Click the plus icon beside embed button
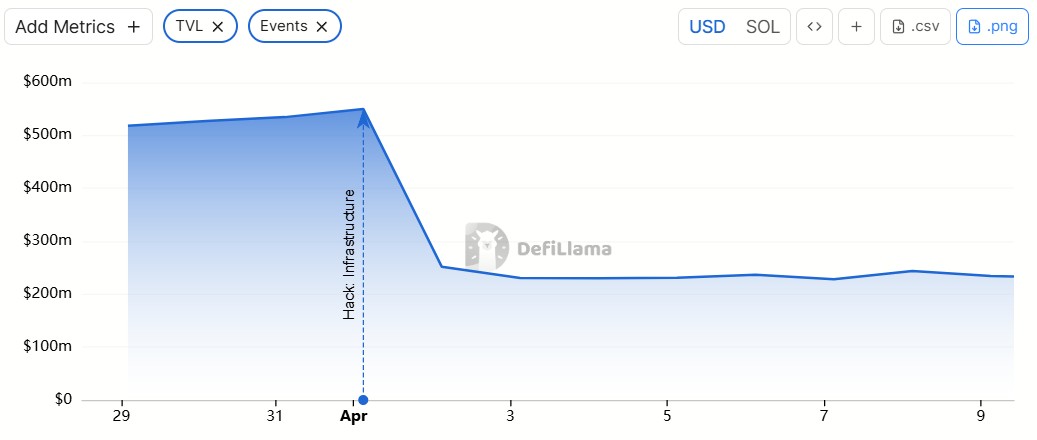1037x440 pixels. click(x=856, y=27)
